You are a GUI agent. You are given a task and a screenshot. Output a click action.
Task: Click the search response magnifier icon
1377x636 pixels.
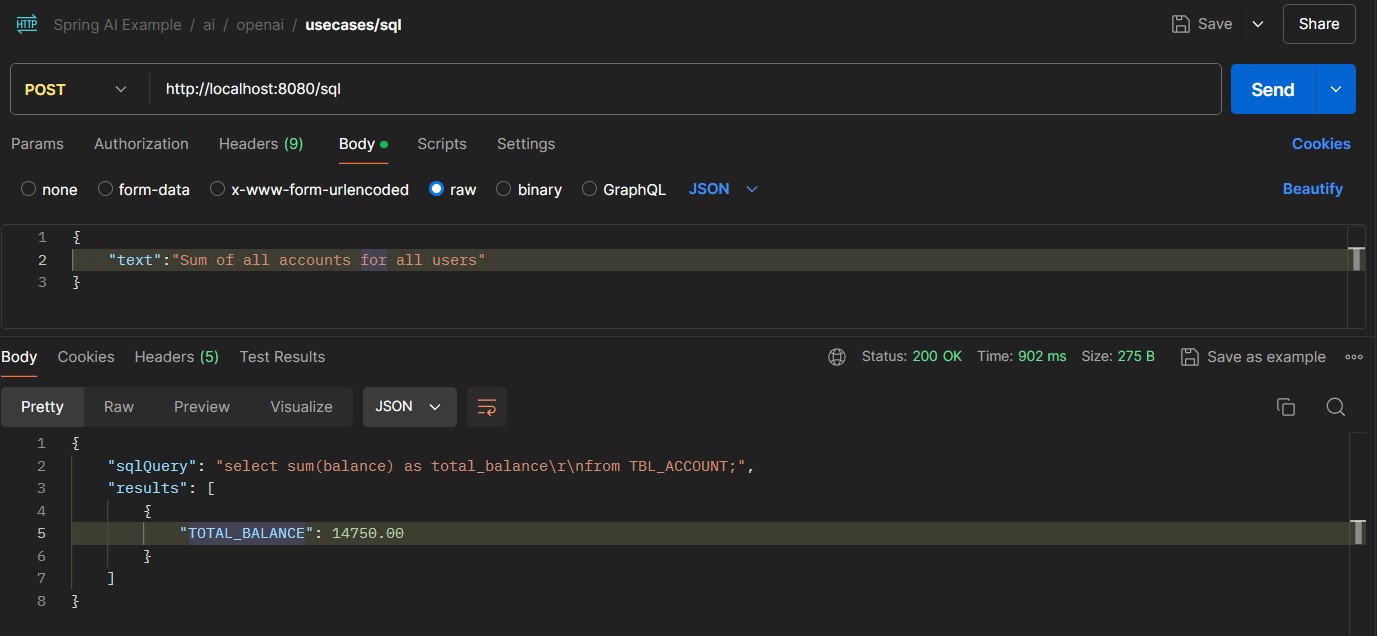click(x=1335, y=407)
